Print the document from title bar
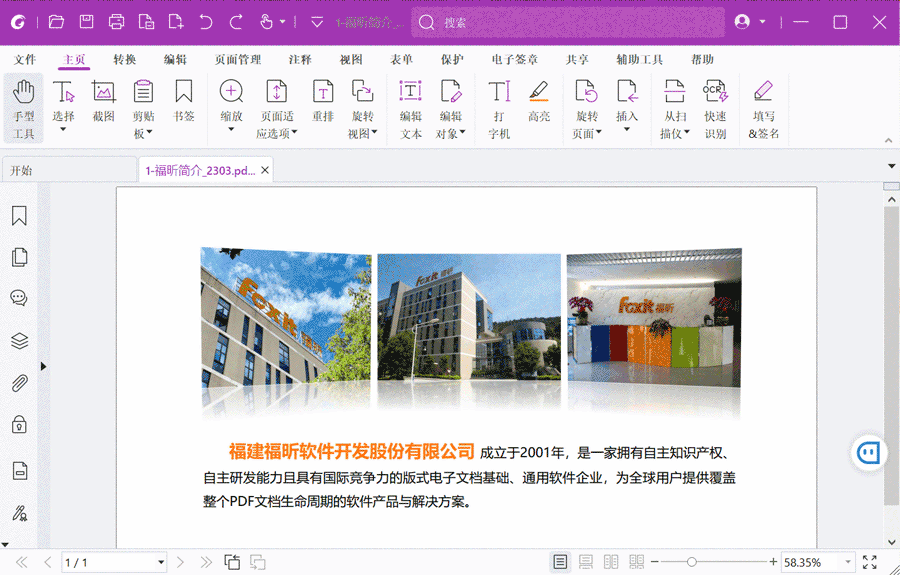900x575 pixels. coord(117,22)
